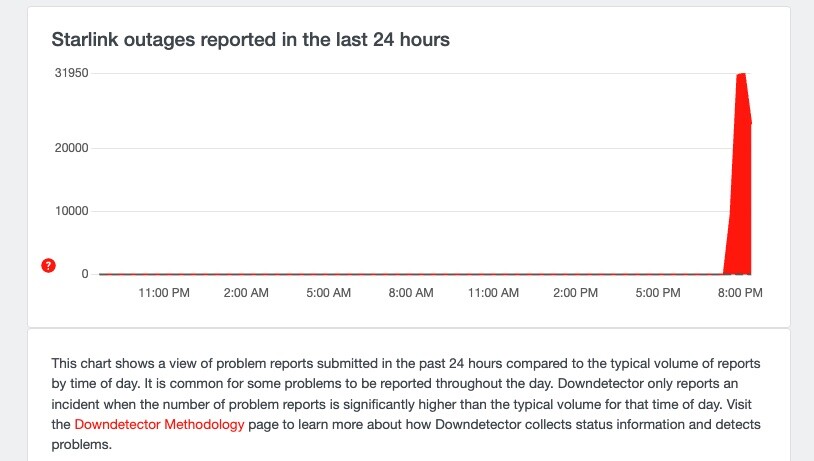Select the 5:00 PM time label
Image resolution: width=814 pixels, height=461 pixels.
click(657, 293)
